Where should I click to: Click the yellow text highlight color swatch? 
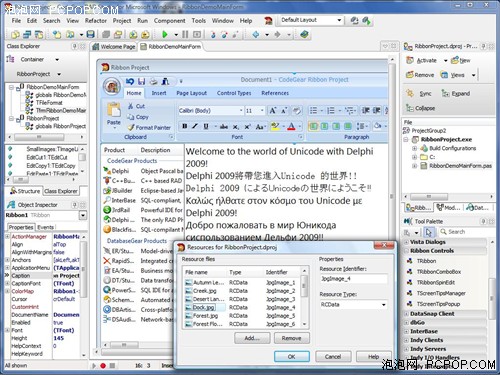point(275,126)
